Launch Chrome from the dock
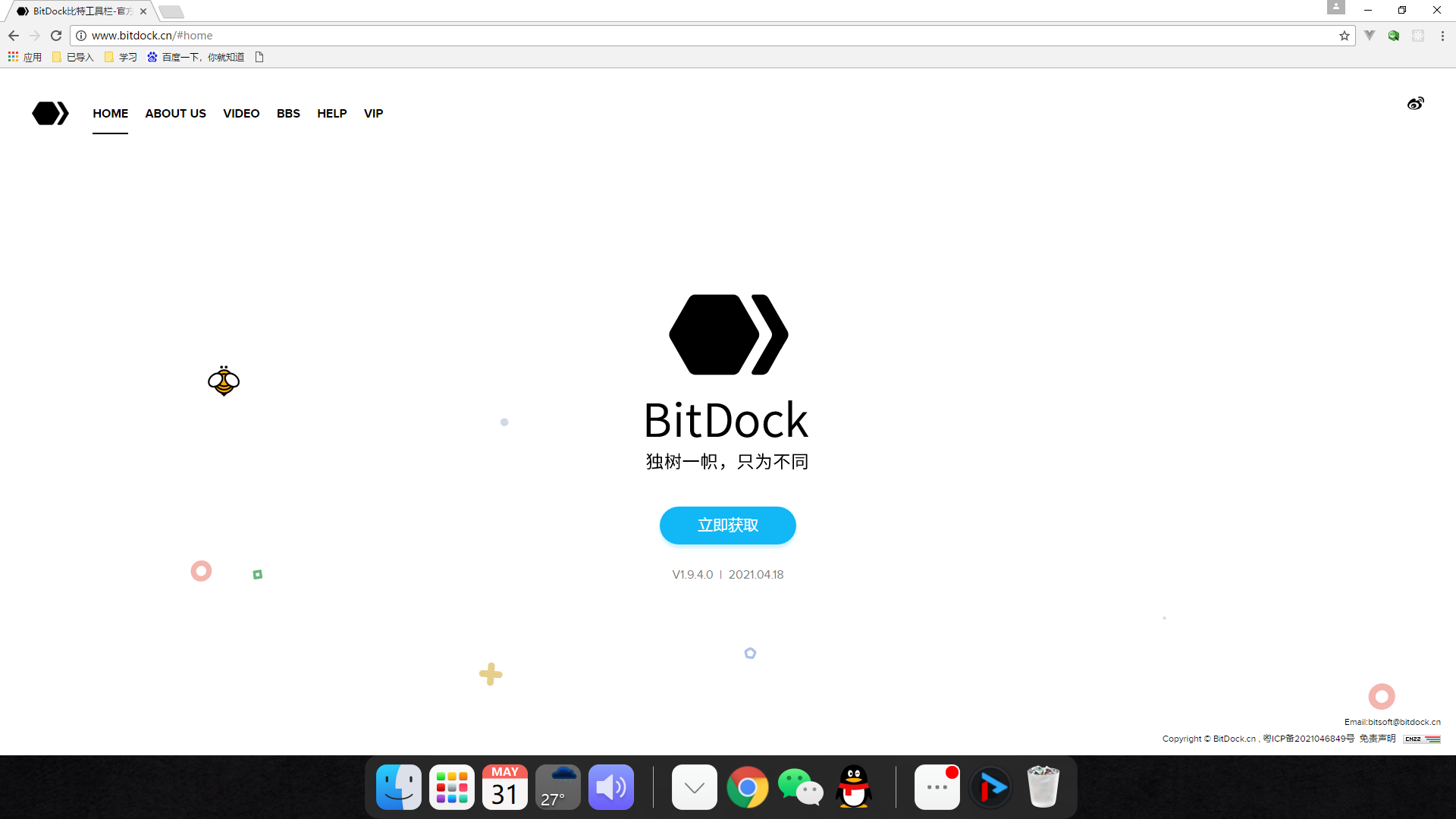The width and height of the screenshot is (1456, 819). (748, 787)
